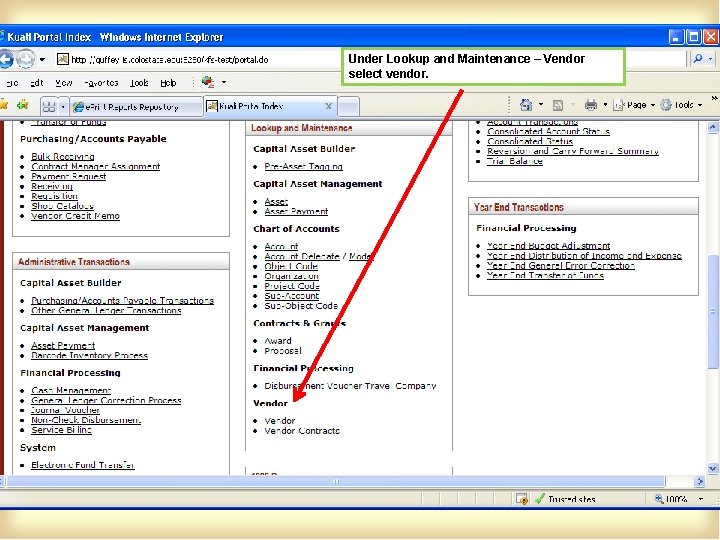
Task: Click the browser Forward button
Action: tap(25, 59)
